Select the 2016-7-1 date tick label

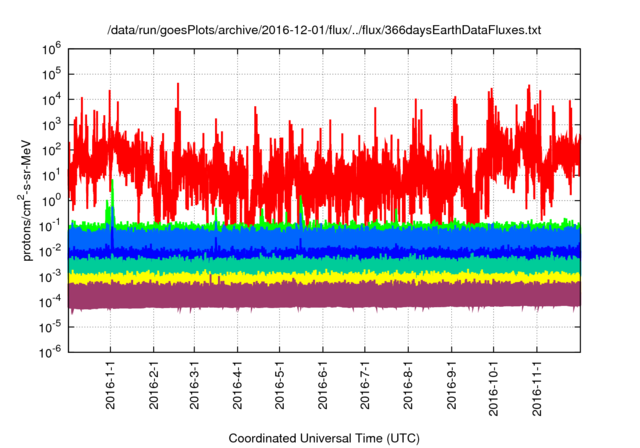pos(365,384)
